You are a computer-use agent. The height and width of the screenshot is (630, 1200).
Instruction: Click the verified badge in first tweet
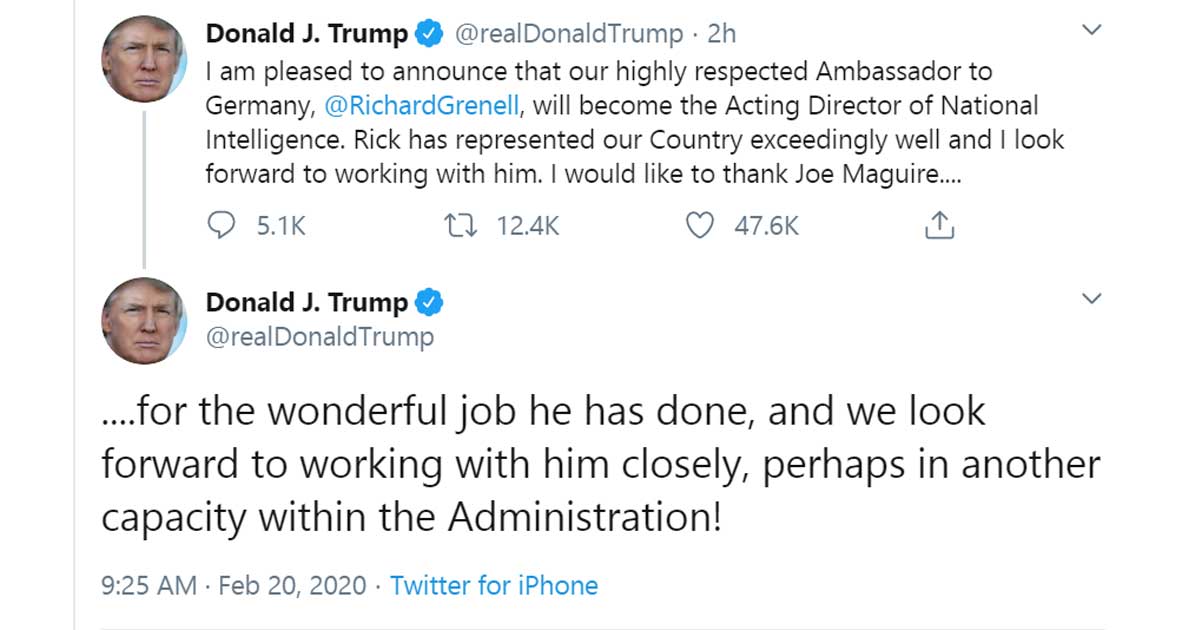tap(430, 34)
